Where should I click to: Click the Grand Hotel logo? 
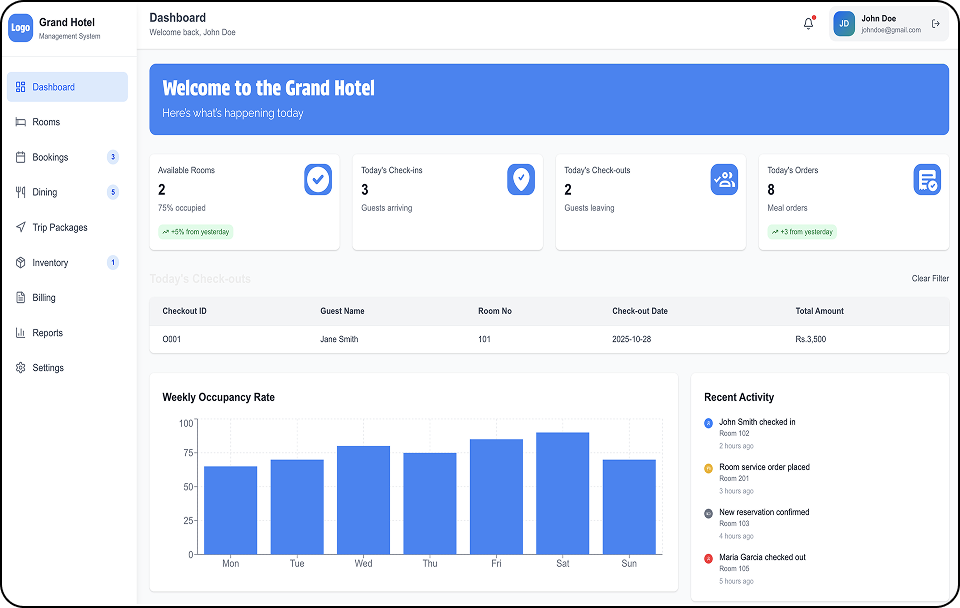[x=21, y=28]
